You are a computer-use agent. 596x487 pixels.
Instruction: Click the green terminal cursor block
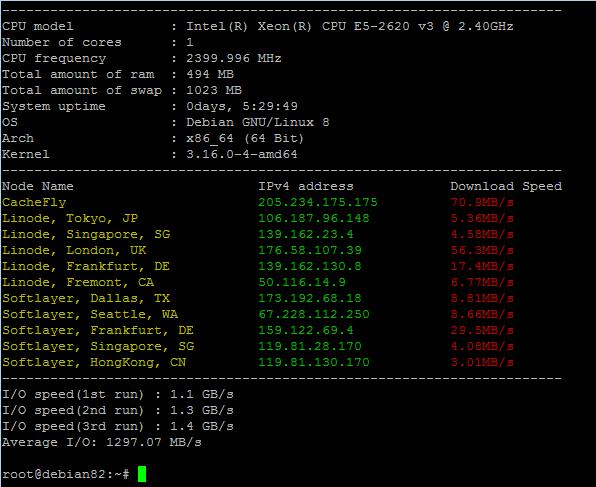pos(142,474)
